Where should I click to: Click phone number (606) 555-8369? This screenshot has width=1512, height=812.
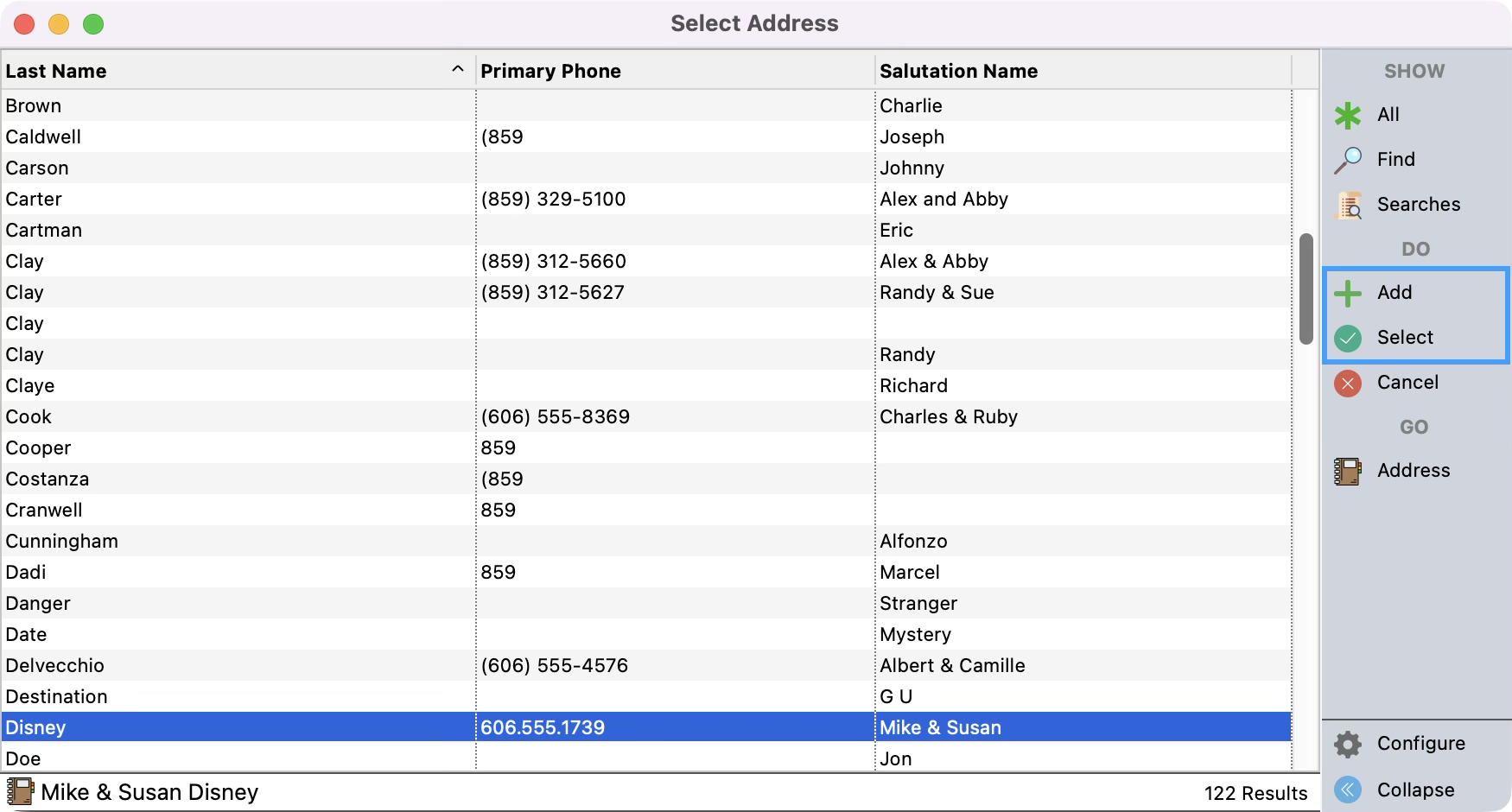(x=555, y=416)
